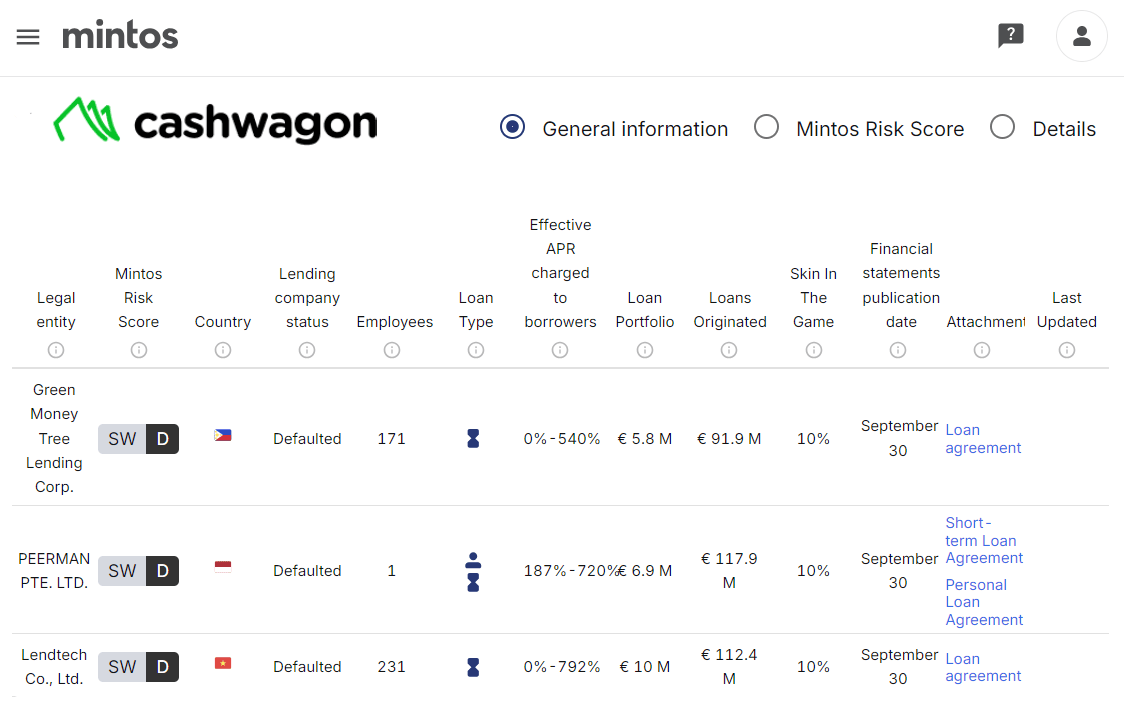Click Philippines flag in Green Money Tree row

coord(223,435)
